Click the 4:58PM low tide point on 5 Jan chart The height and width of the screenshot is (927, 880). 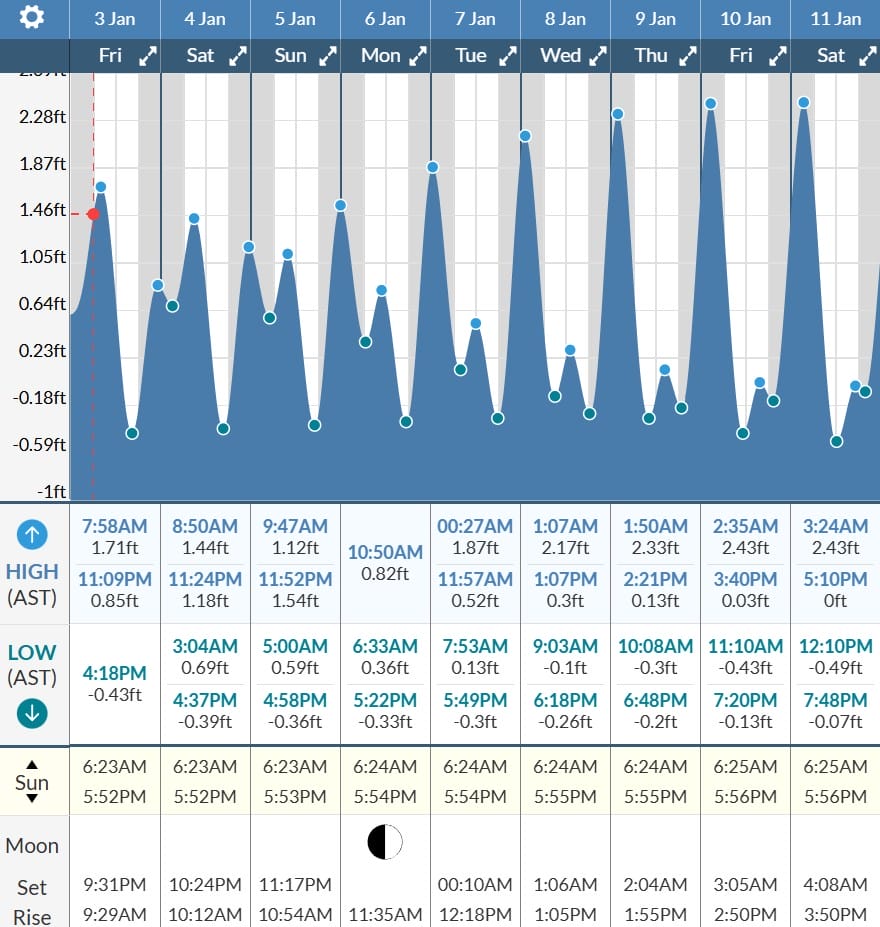314,425
